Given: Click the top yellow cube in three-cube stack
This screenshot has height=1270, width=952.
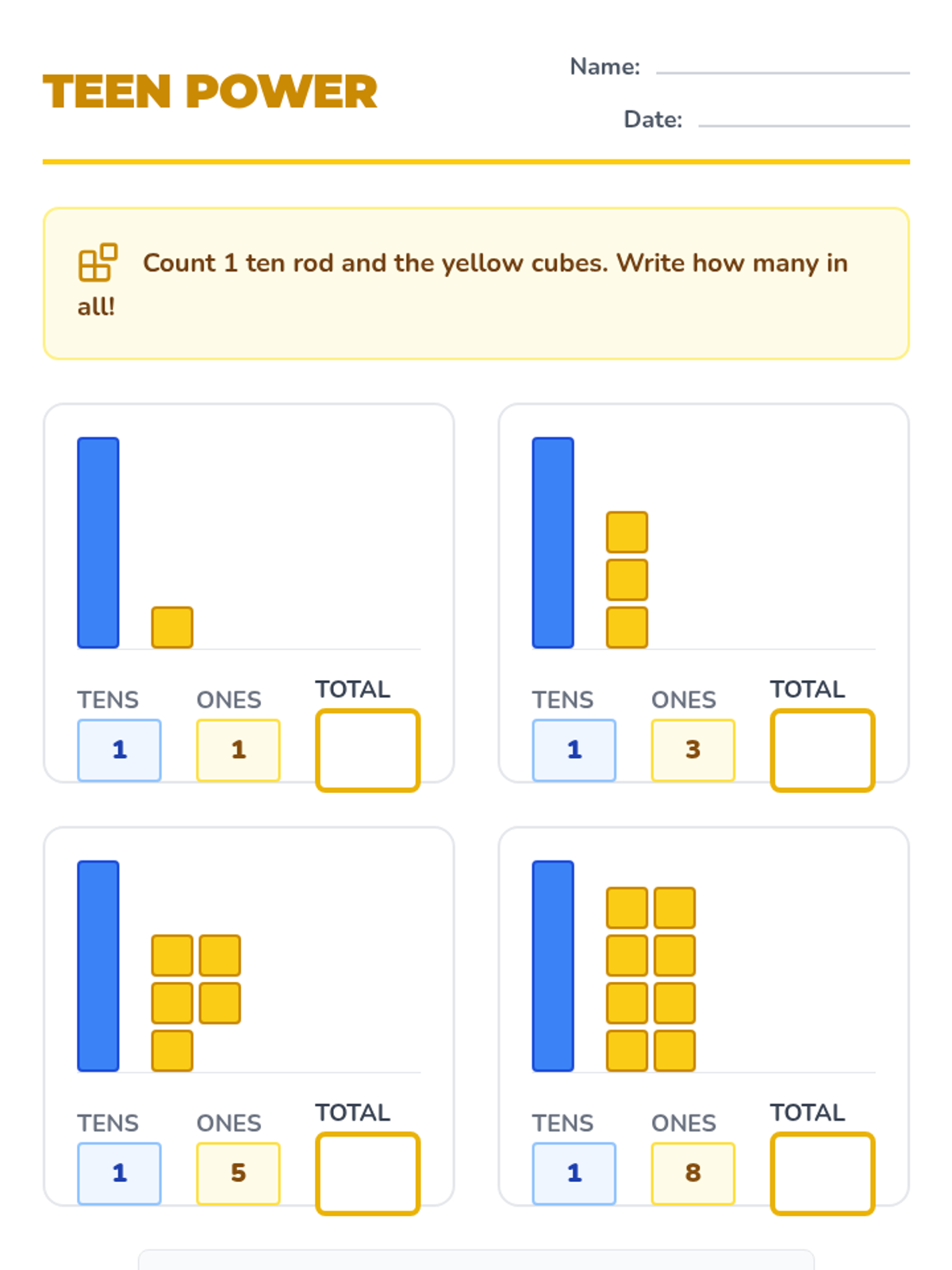Looking at the screenshot, I should point(627,532).
